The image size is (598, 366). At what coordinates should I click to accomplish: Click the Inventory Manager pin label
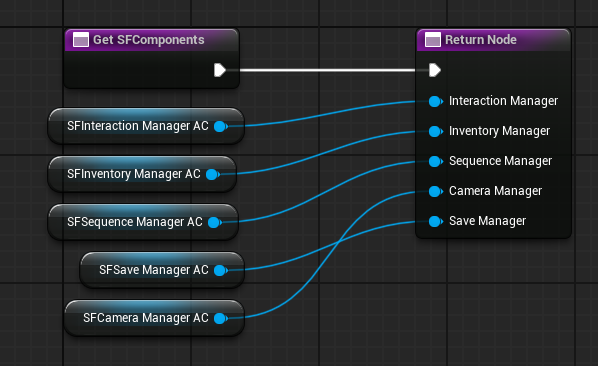pos(499,131)
